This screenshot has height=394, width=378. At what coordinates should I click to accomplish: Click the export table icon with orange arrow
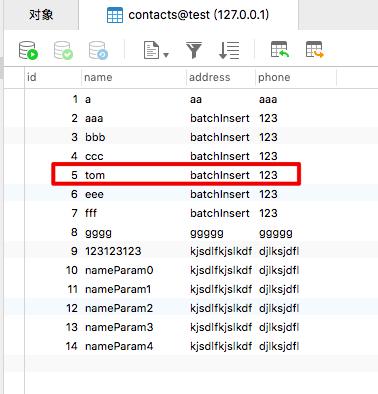pyautogui.click(x=315, y=50)
